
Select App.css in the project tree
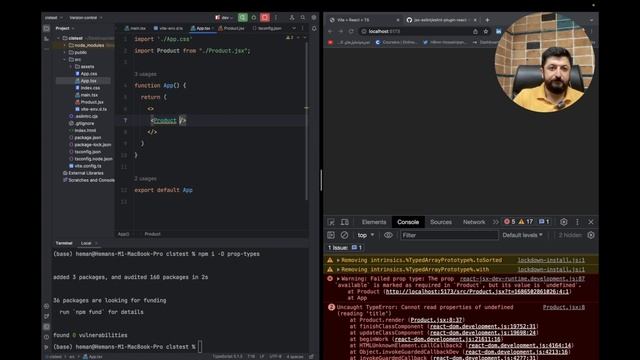click(89, 74)
